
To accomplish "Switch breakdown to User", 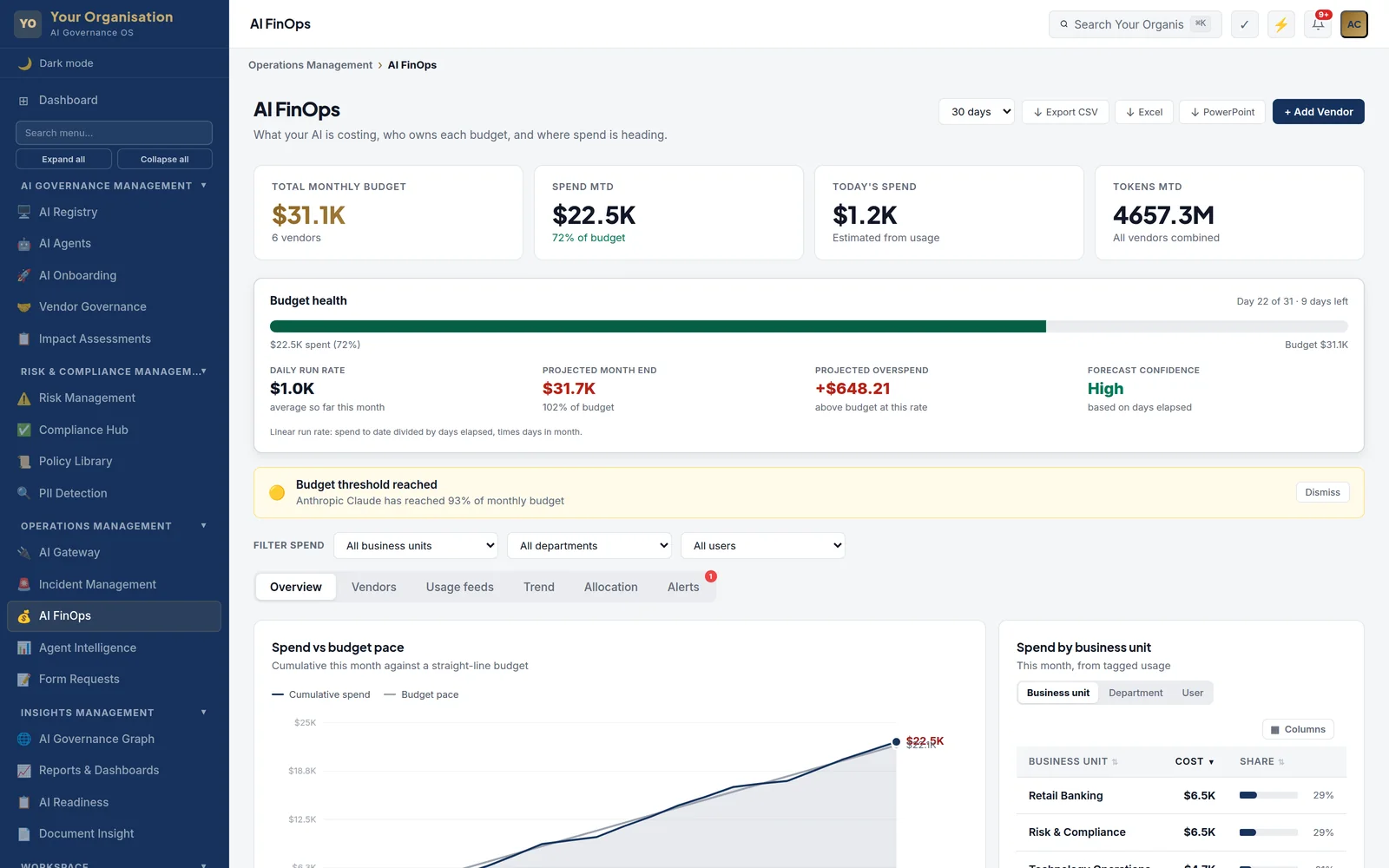I will pyautogui.click(x=1192, y=693).
